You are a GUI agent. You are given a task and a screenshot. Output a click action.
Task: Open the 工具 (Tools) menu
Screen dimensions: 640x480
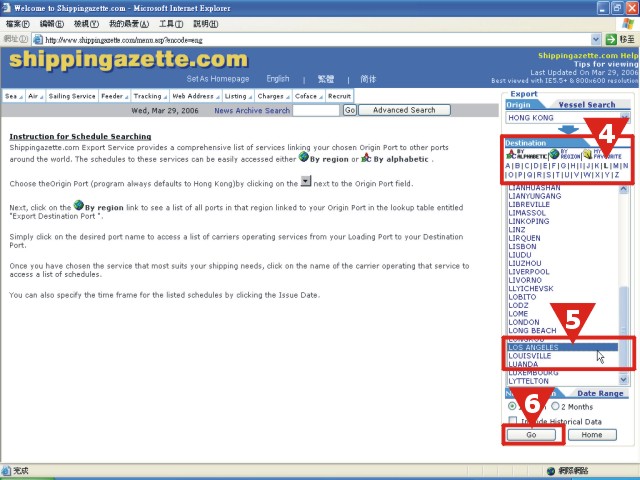171,24
